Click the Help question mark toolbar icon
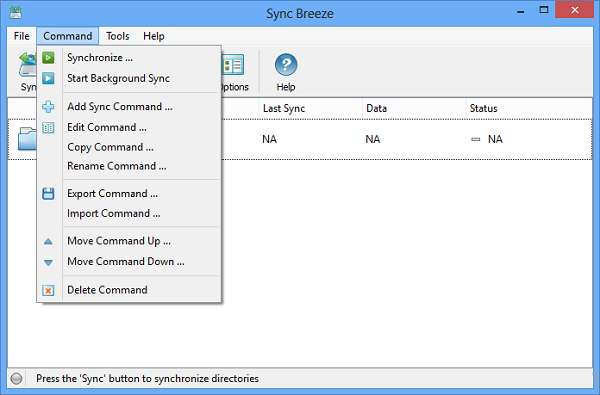600x395 pixels. pyautogui.click(x=286, y=65)
